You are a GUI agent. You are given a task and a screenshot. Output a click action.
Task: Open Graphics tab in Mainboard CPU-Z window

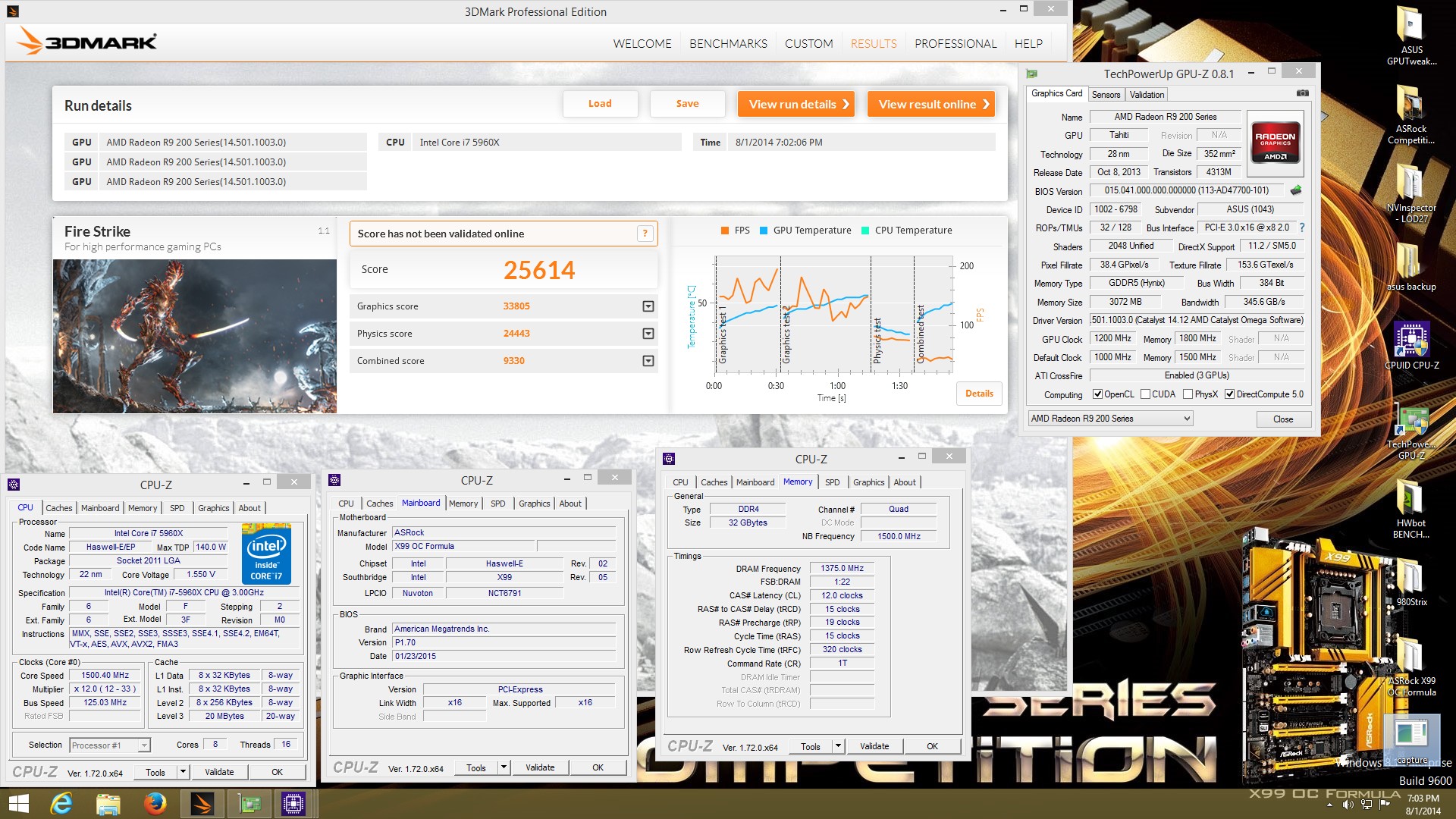[x=534, y=504]
